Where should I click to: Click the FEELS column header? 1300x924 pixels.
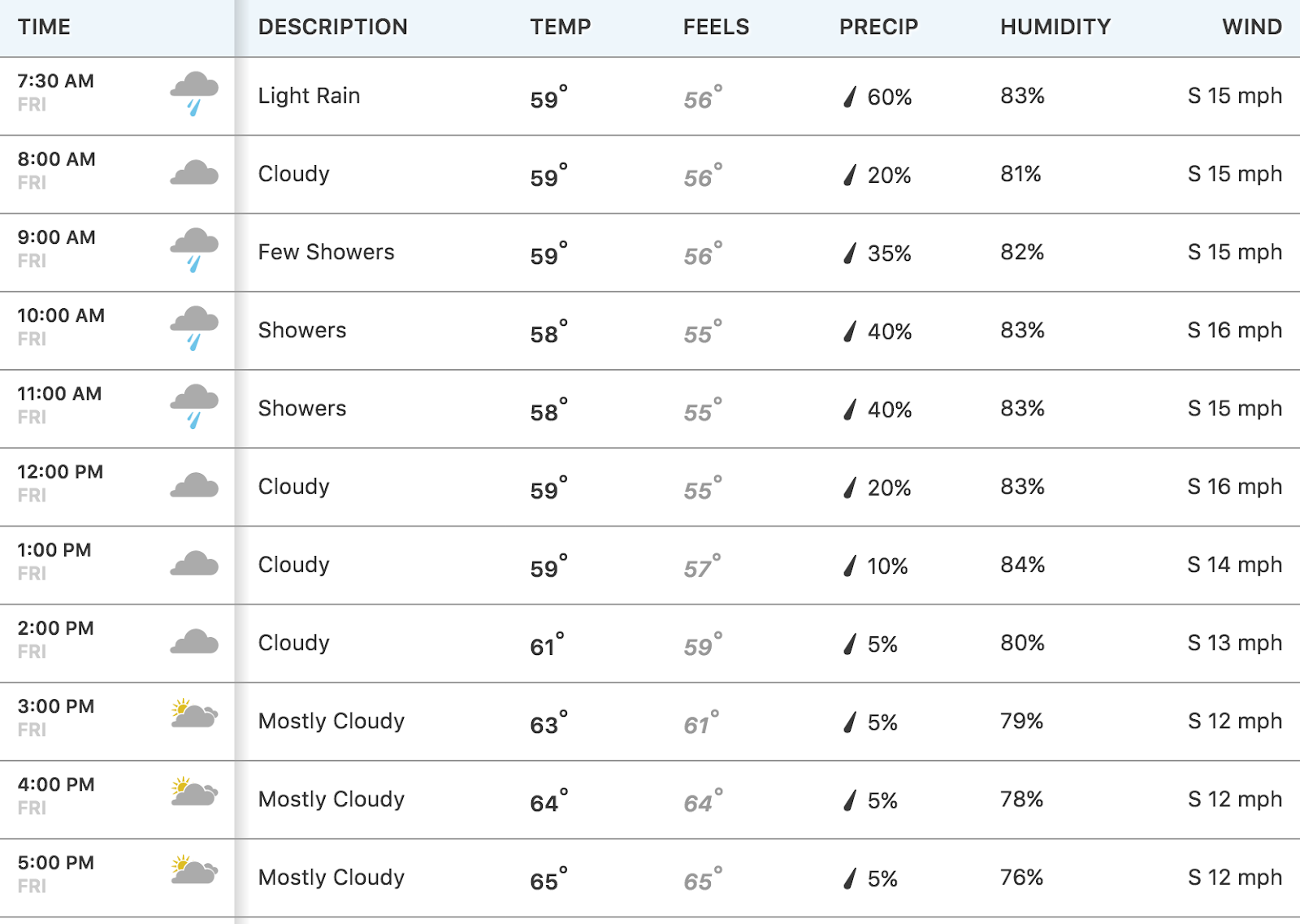coord(716,27)
